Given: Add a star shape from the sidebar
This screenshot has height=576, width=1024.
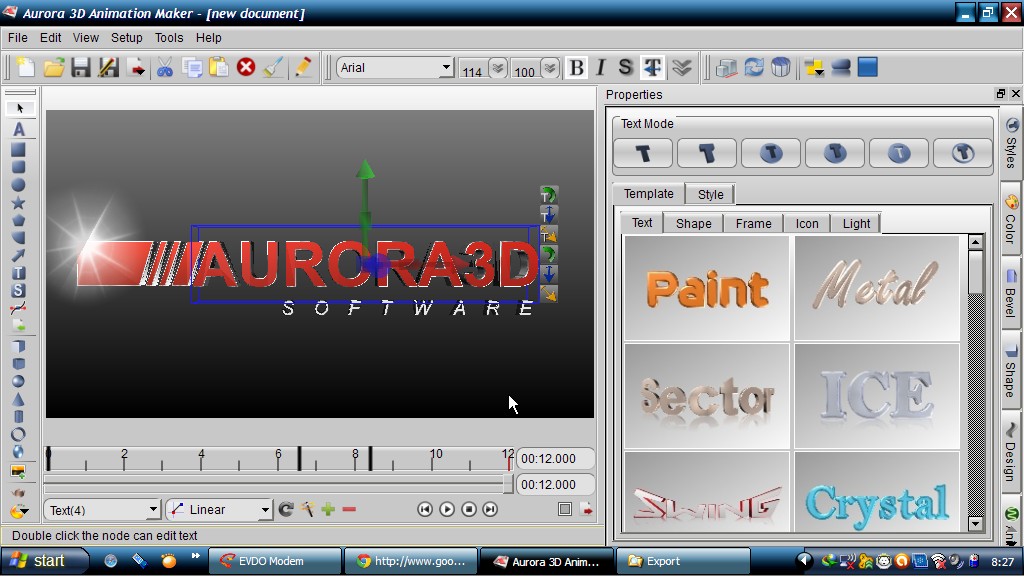Looking at the screenshot, I should click(x=18, y=203).
